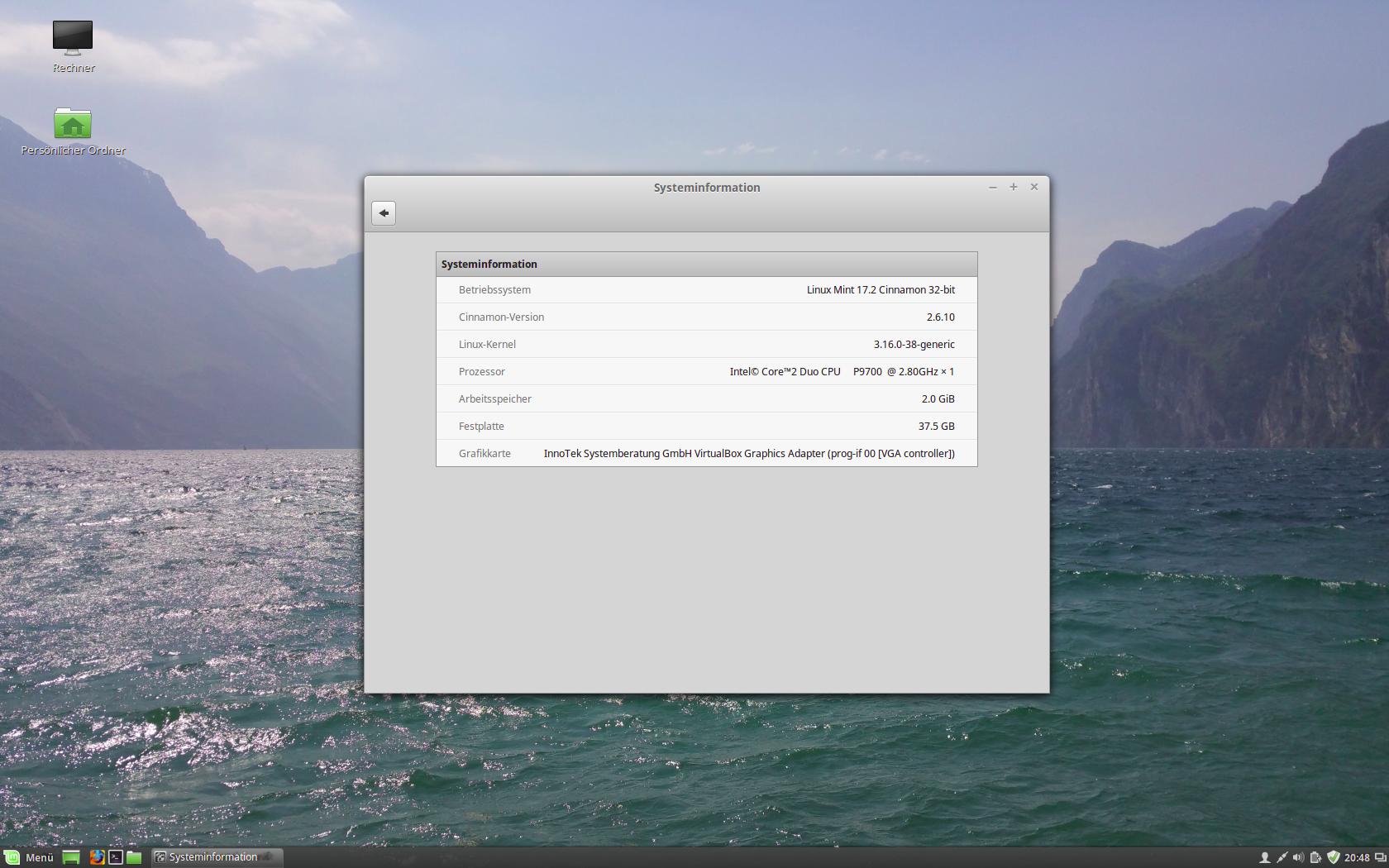Open the Mint Menü
The image size is (1389, 868).
pyautogui.click(x=29, y=857)
